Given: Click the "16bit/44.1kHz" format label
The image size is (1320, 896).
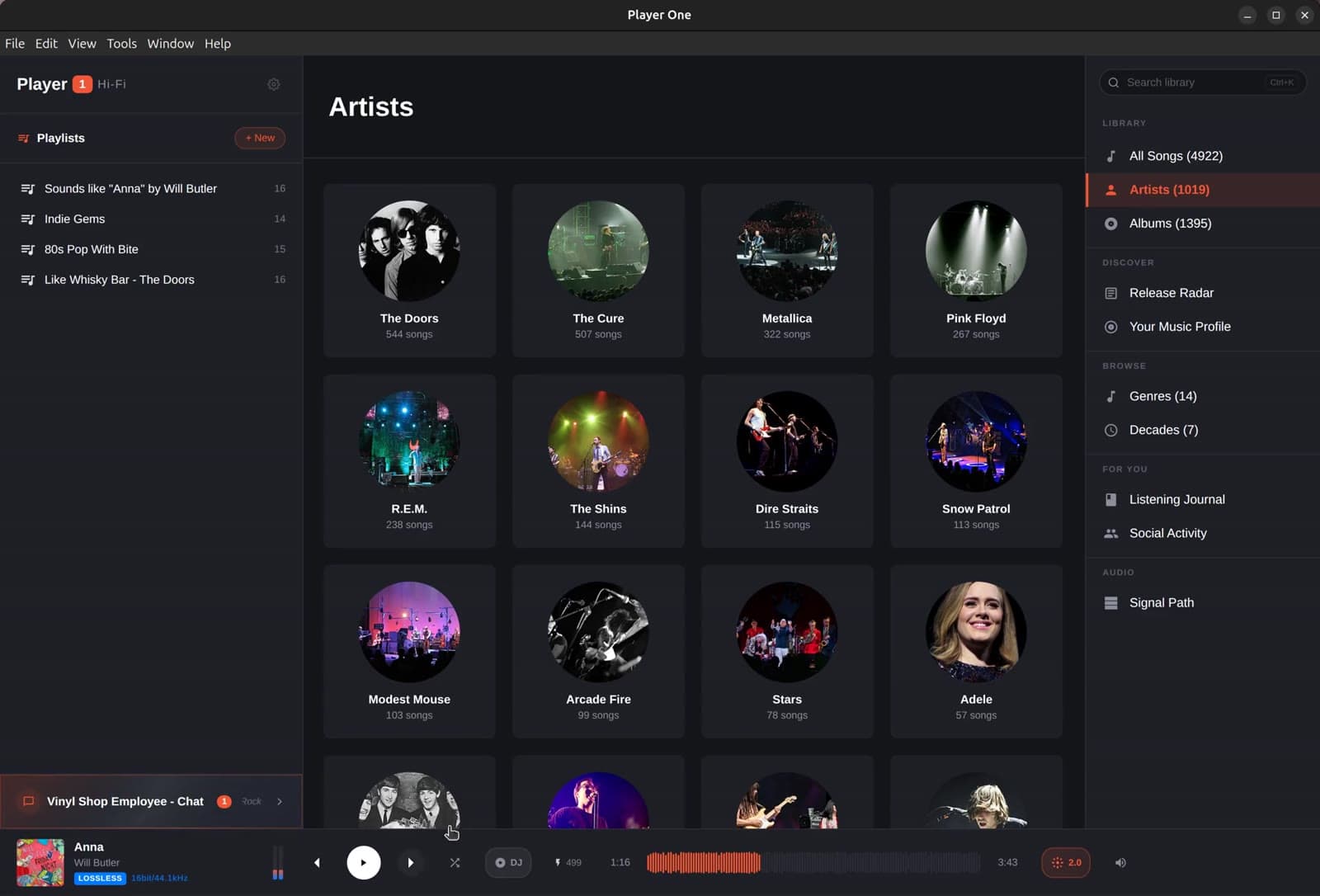Looking at the screenshot, I should click(x=159, y=879).
